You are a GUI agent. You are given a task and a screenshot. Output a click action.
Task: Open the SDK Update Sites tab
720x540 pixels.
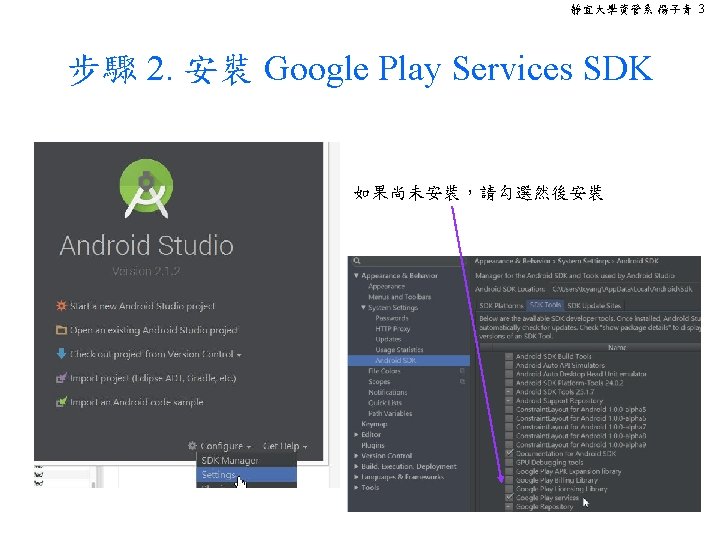click(594, 305)
